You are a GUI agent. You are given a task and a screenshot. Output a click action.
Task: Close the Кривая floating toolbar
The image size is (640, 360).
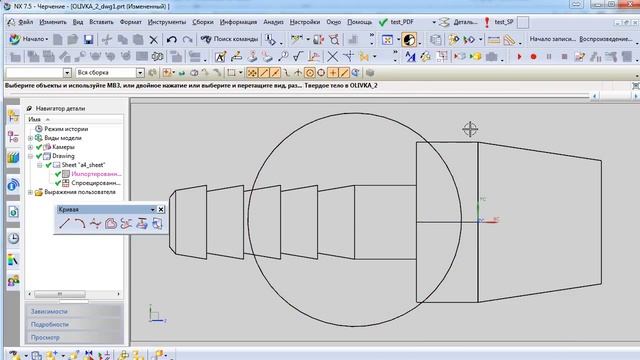click(161, 209)
